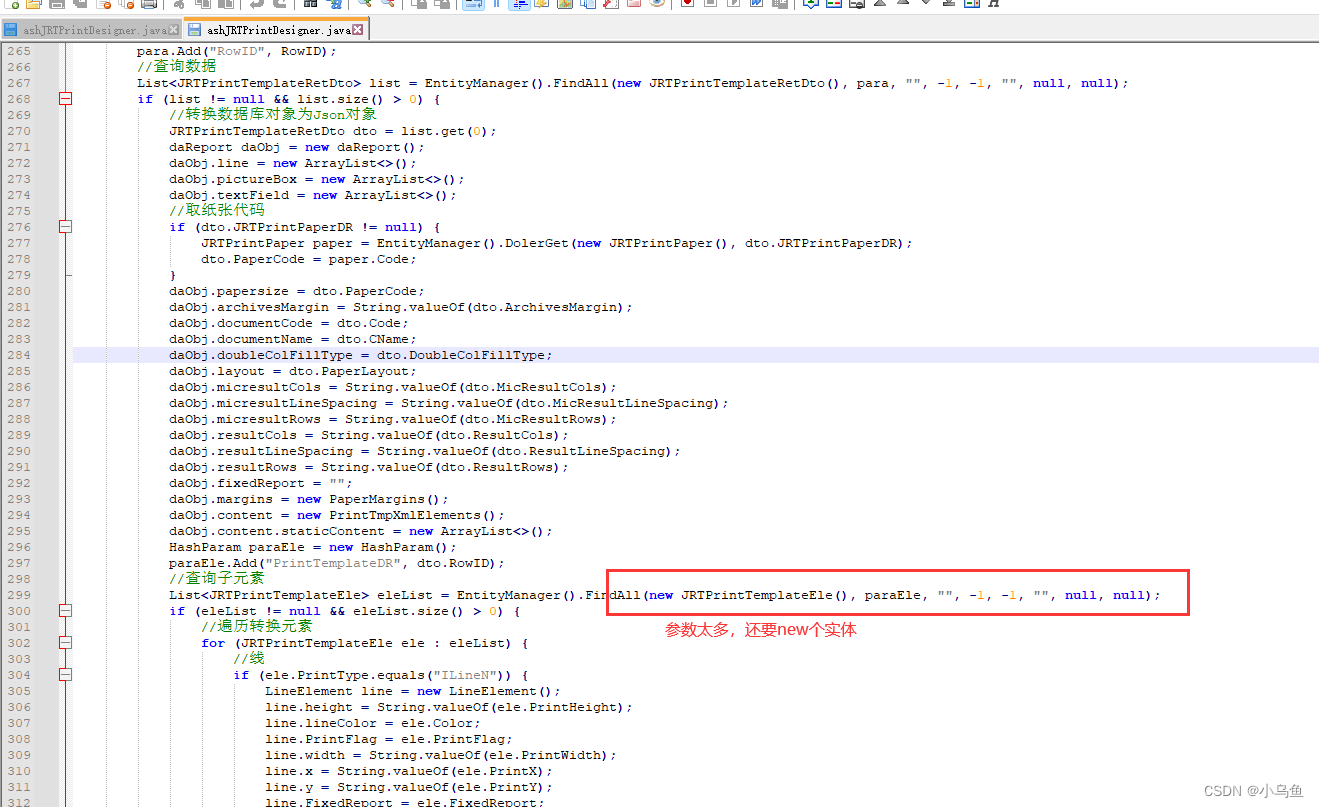The image size is (1319, 807).
Task: Collapse the fold block at line 268
Action: (x=66, y=99)
